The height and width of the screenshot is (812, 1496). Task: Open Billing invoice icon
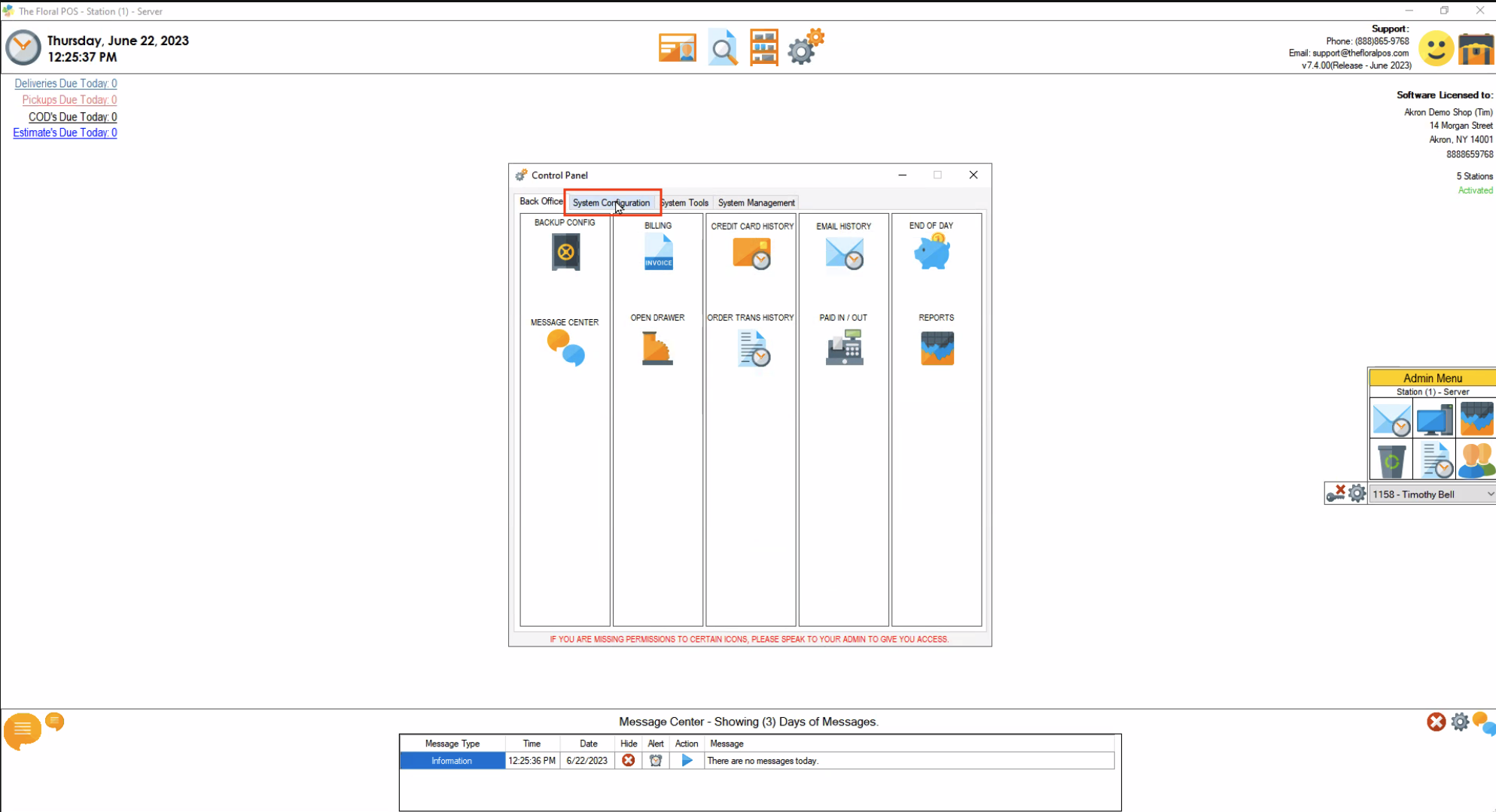point(658,252)
